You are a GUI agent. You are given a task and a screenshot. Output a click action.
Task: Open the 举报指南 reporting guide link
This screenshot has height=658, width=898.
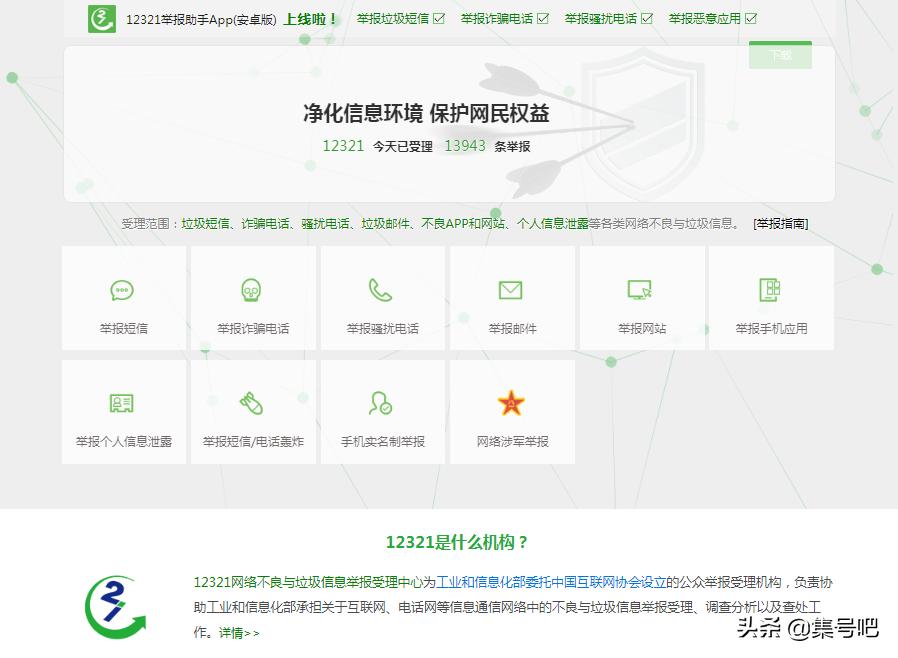779,222
